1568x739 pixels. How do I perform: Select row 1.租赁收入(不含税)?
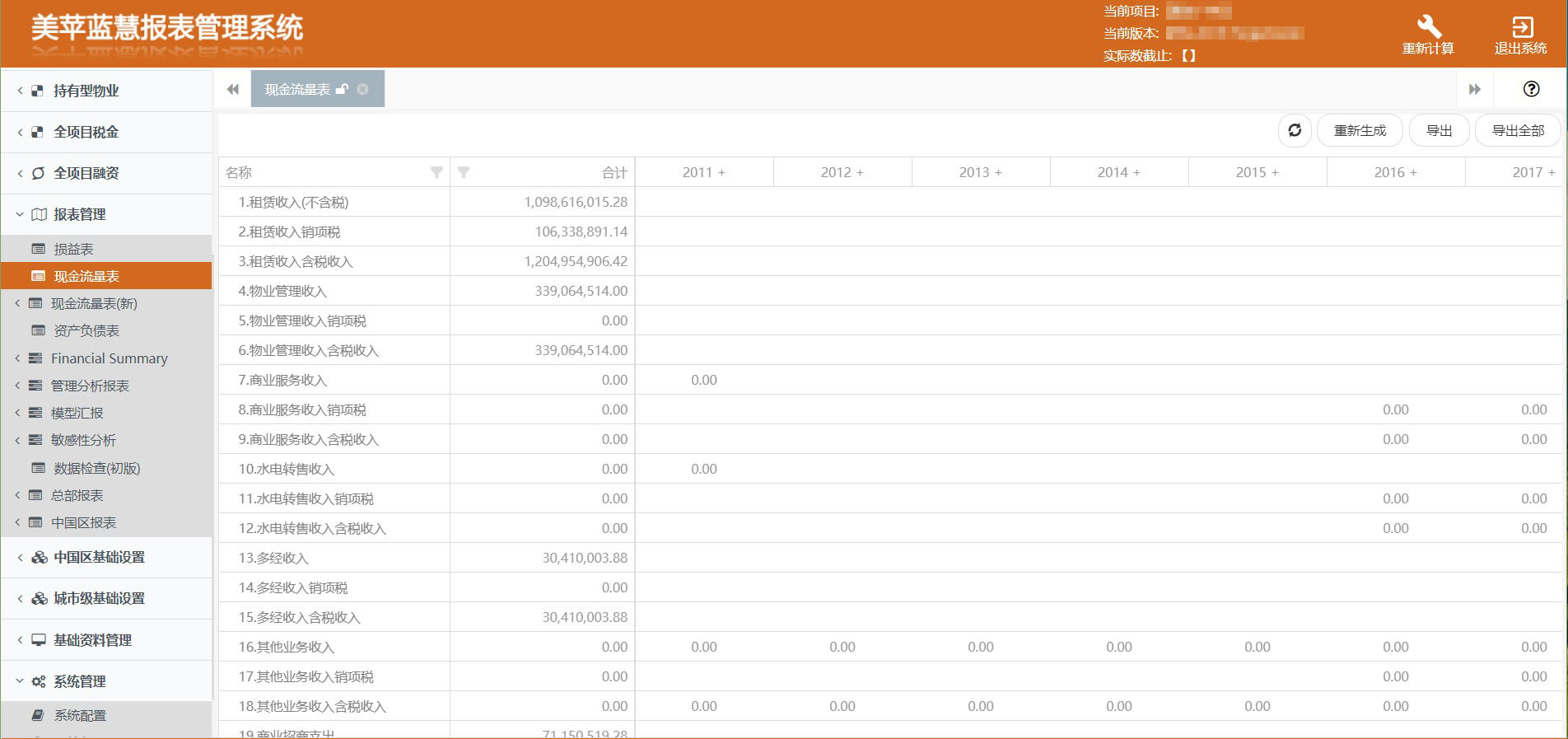[x=293, y=202]
